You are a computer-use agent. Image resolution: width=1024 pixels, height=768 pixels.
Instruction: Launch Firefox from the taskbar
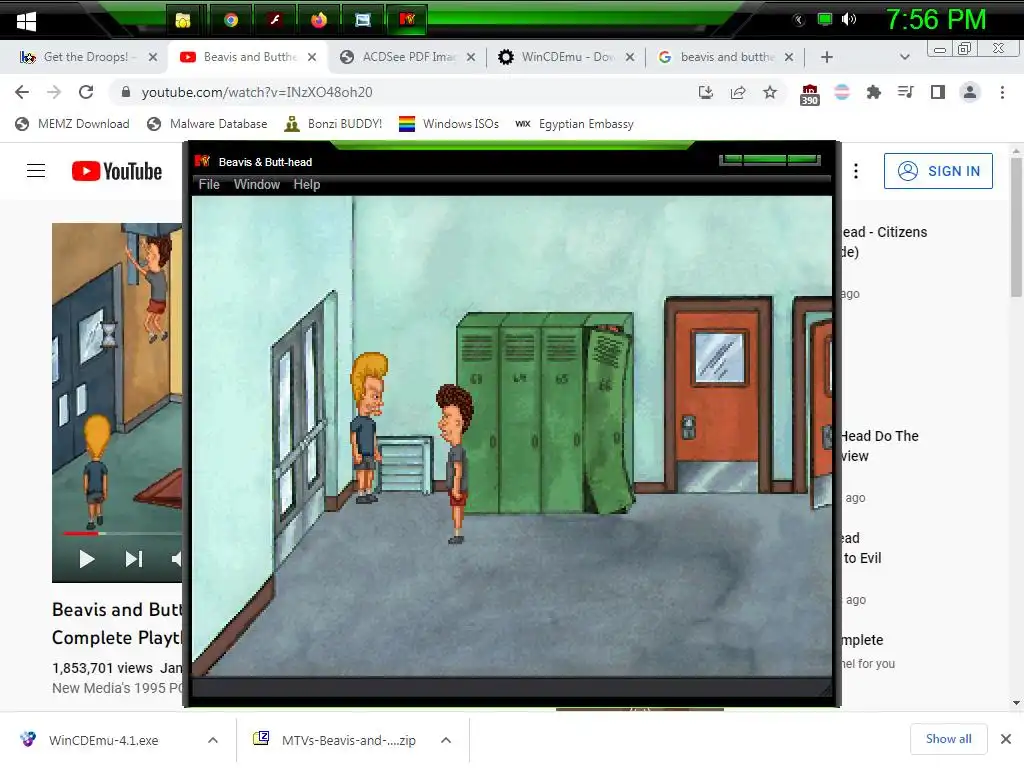(319, 20)
